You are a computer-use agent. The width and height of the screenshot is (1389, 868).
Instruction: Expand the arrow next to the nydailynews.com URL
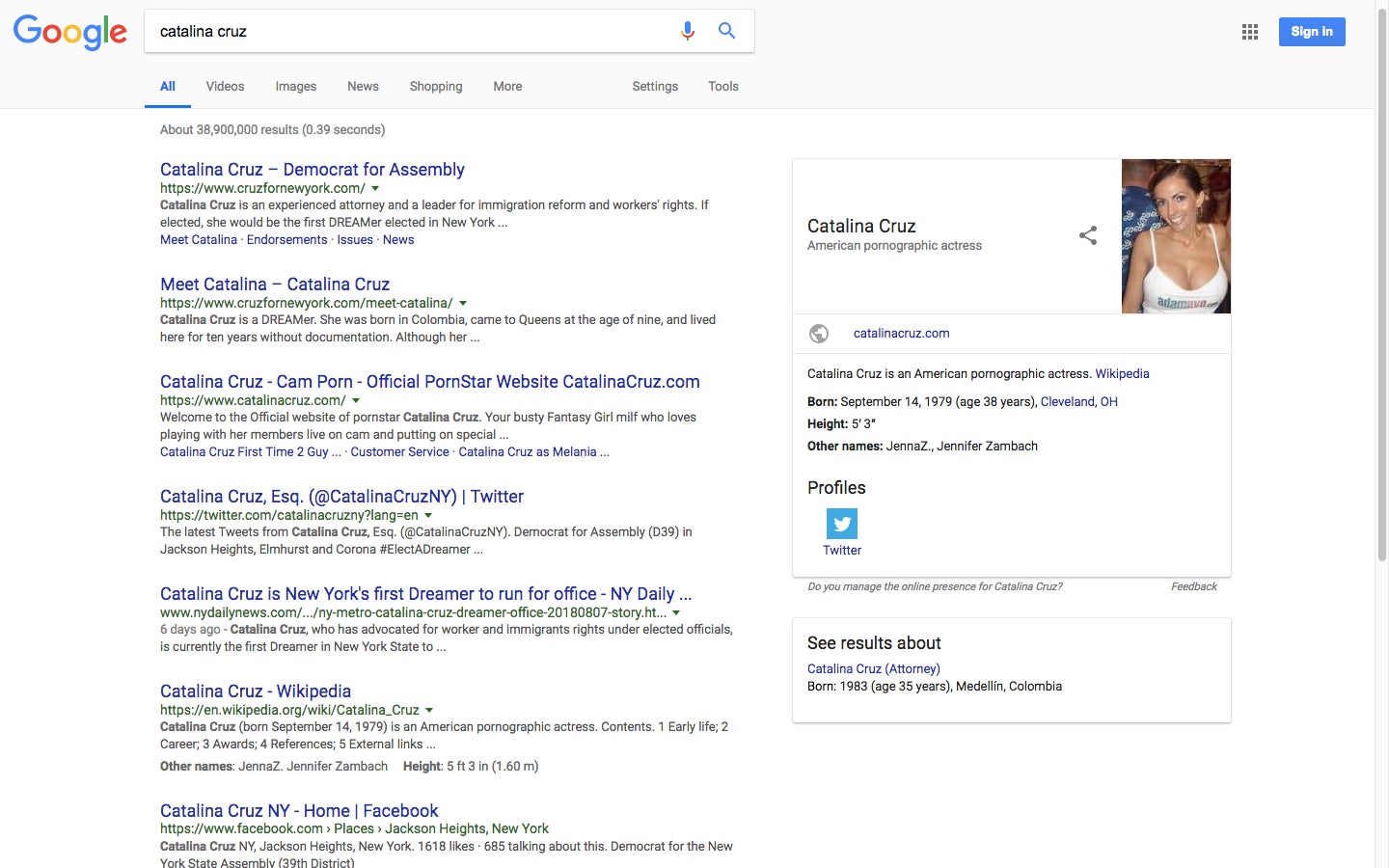676,613
